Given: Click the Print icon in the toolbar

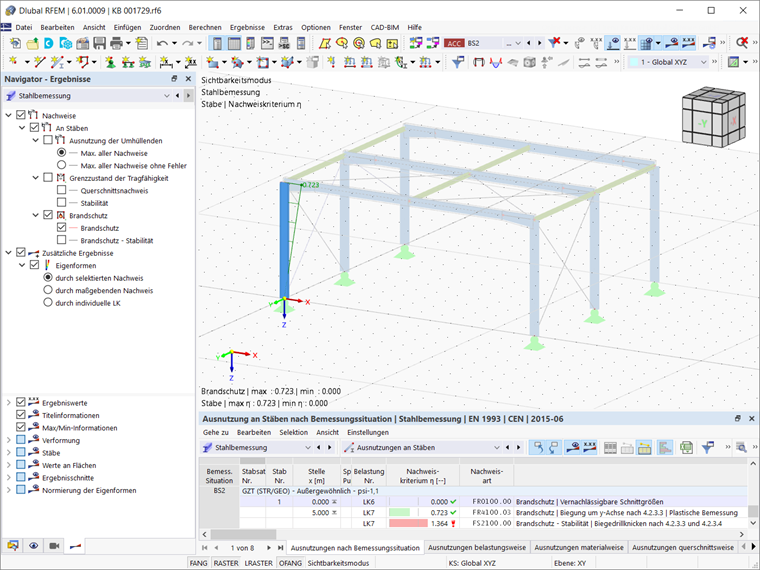Looking at the screenshot, I should (116, 43).
